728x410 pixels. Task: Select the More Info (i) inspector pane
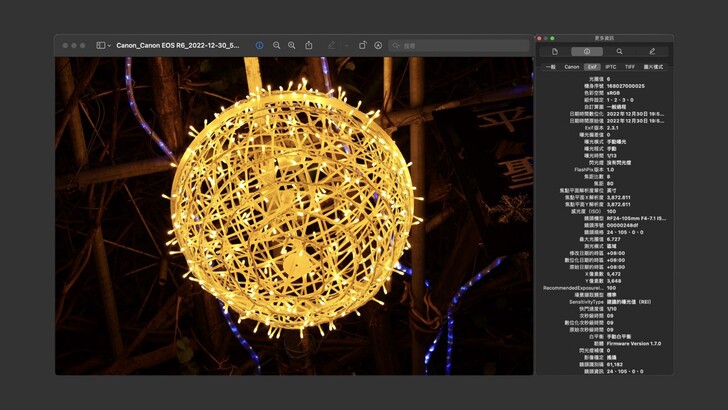click(x=587, y=51)
